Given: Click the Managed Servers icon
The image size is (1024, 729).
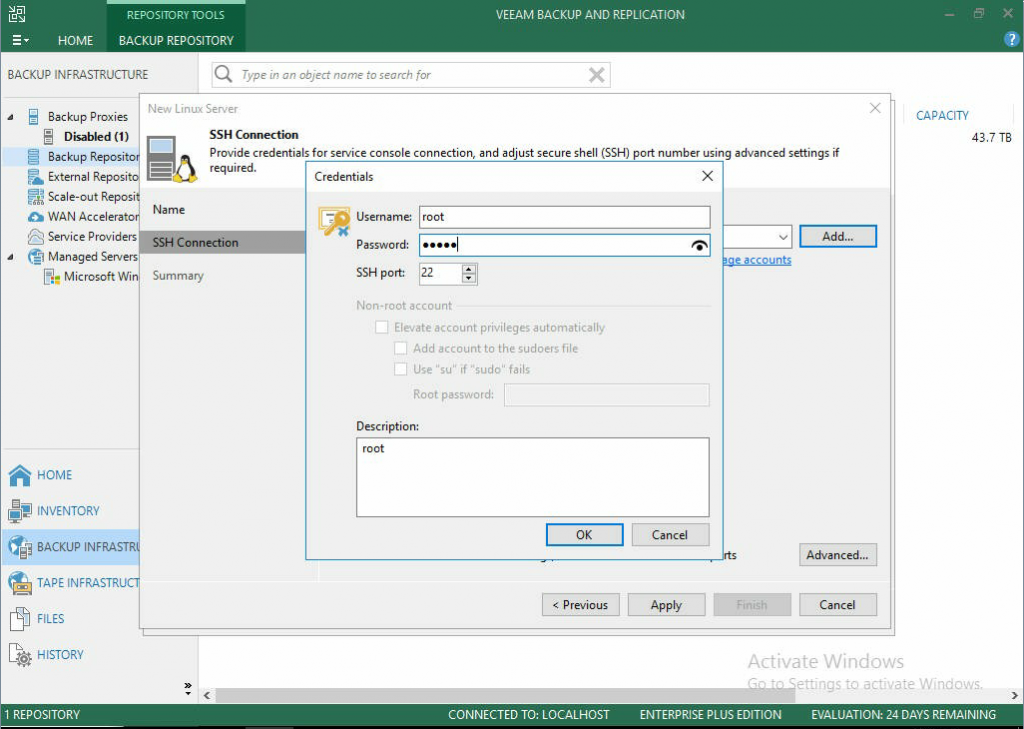Looking at the screenshot, I should [x=36, y=257].
